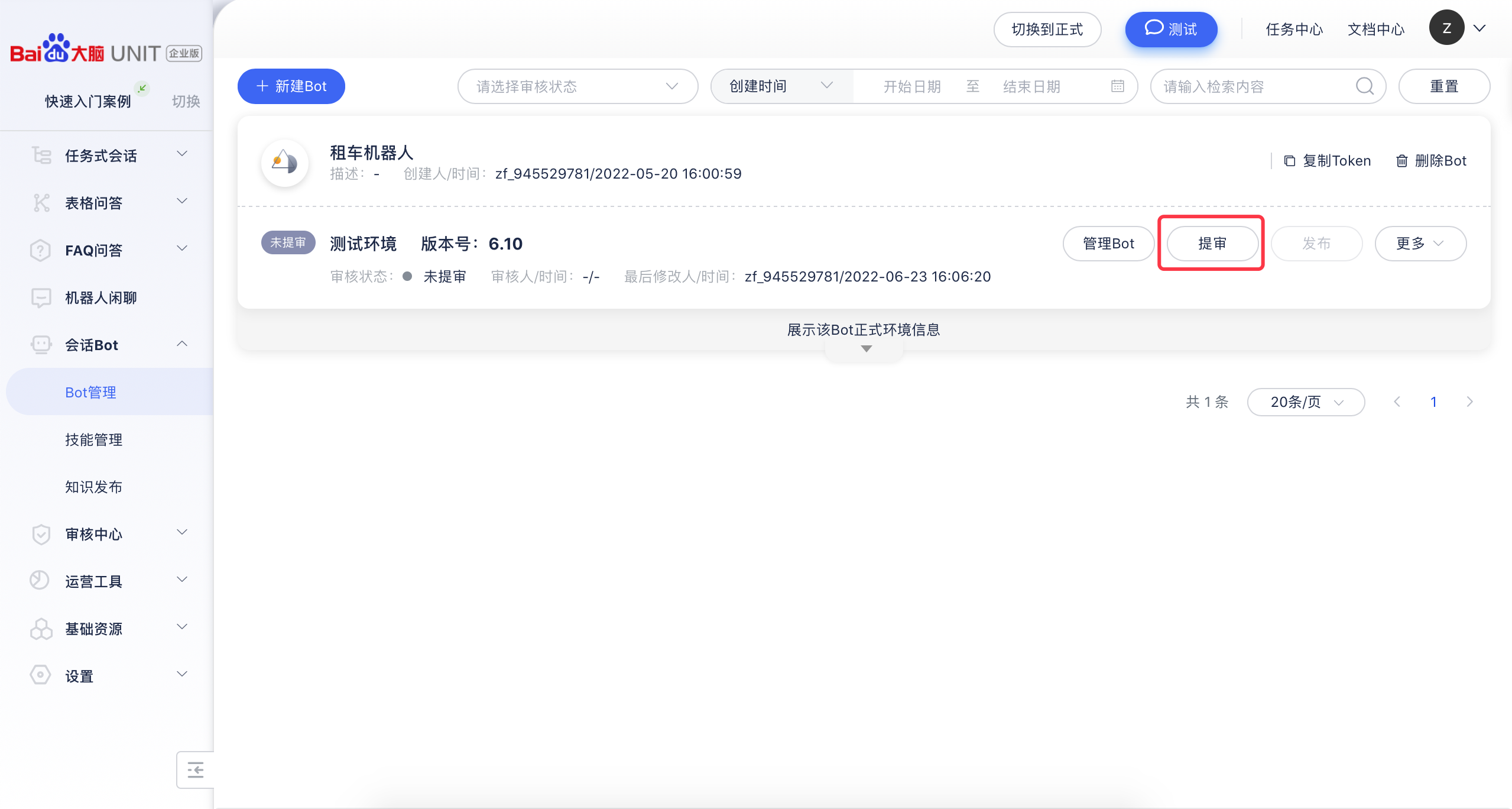Open the account menu chevron
This screenshot has height=809, width=1512.
tap(1479, 28)
